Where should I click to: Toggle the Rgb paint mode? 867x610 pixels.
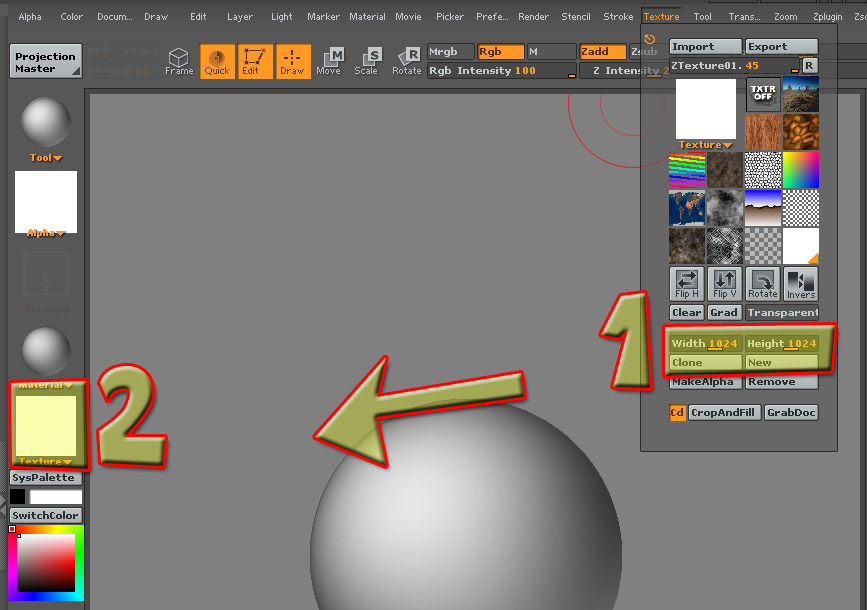[x=500, y=52]
